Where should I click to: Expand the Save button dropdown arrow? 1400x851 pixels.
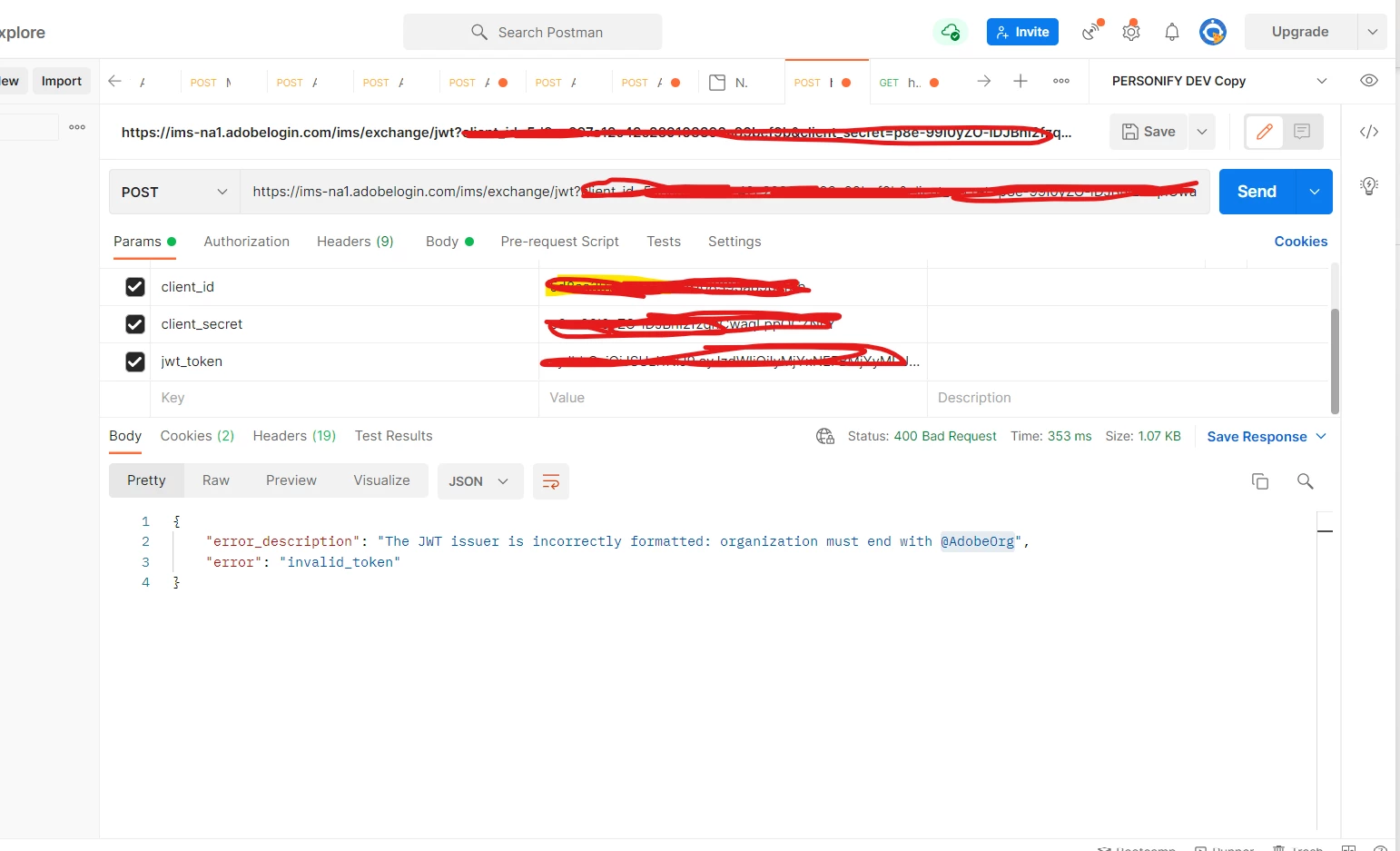[1202, 132]
